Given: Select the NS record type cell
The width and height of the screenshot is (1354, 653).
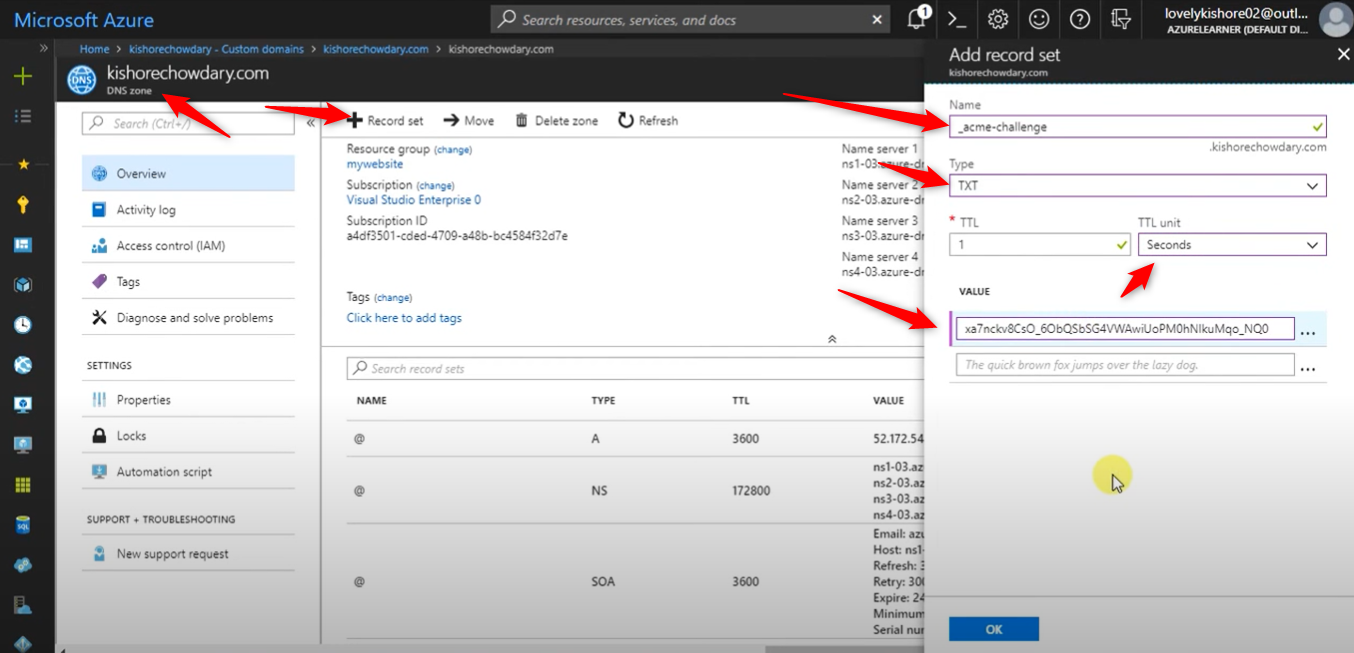Looking at the screenshot, I should 599,491.
